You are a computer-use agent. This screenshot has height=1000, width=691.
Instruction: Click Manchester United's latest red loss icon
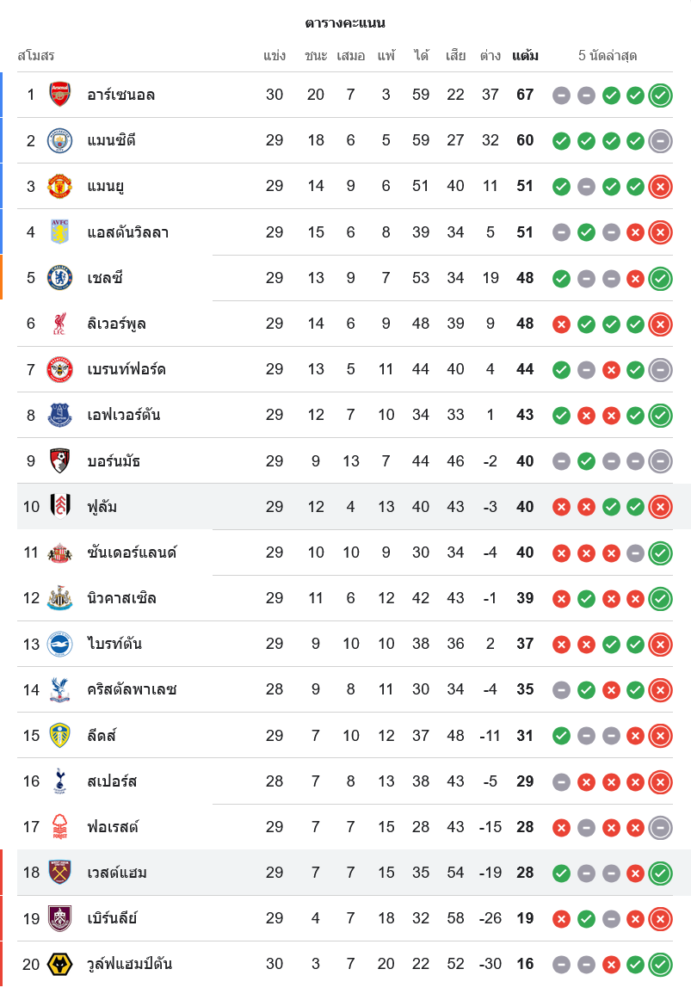(x=660, y=187)
